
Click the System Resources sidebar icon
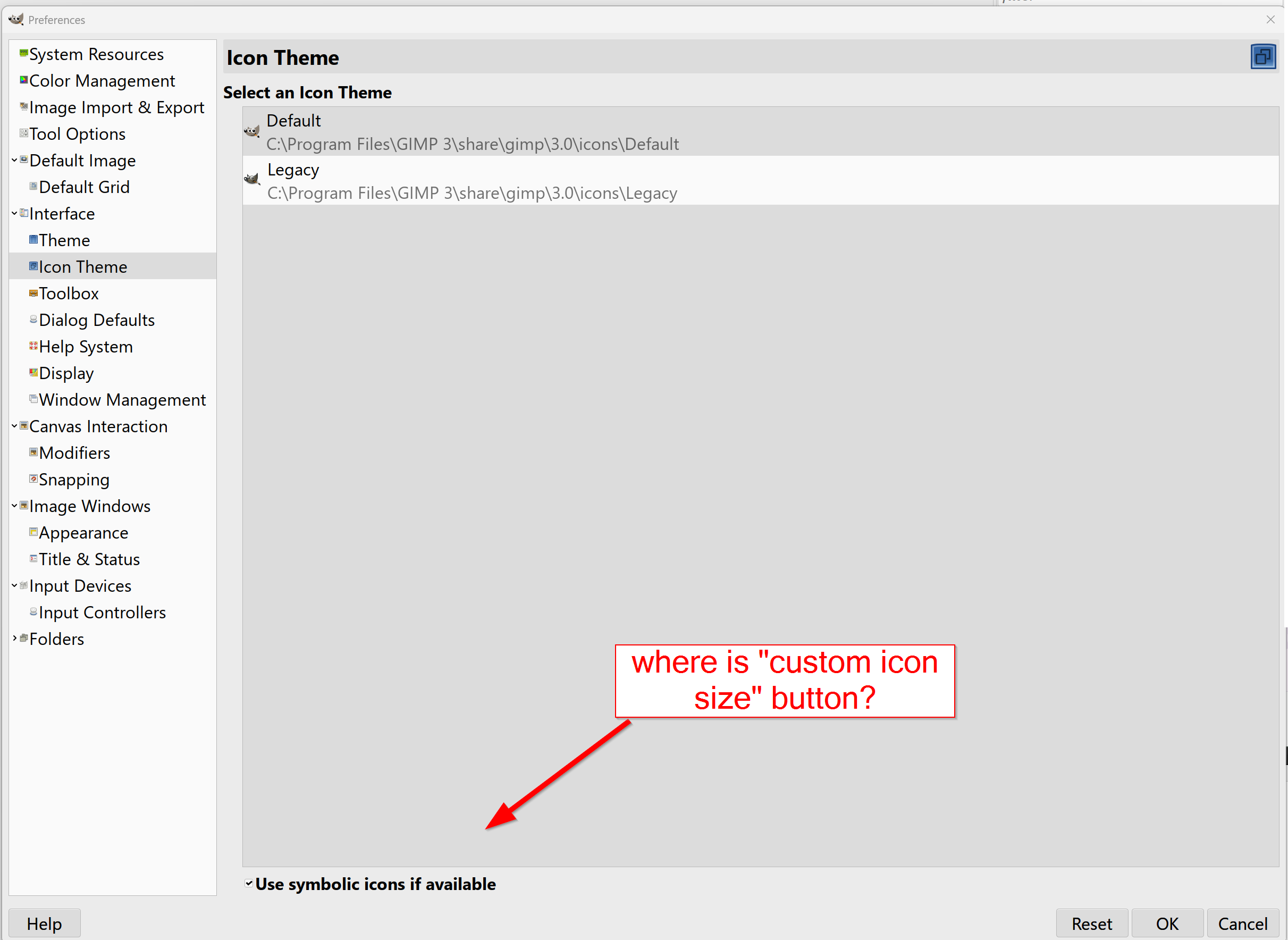tap(23, 54)
